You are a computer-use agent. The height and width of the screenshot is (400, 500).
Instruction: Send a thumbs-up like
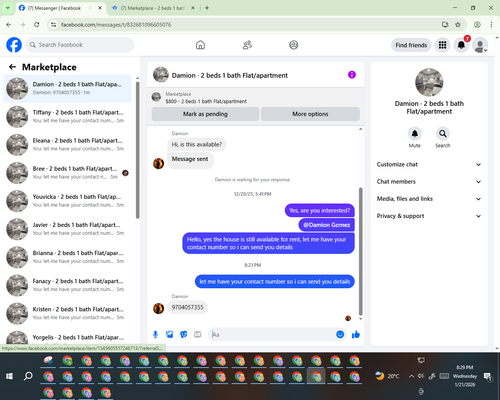(x=356, y=334)
